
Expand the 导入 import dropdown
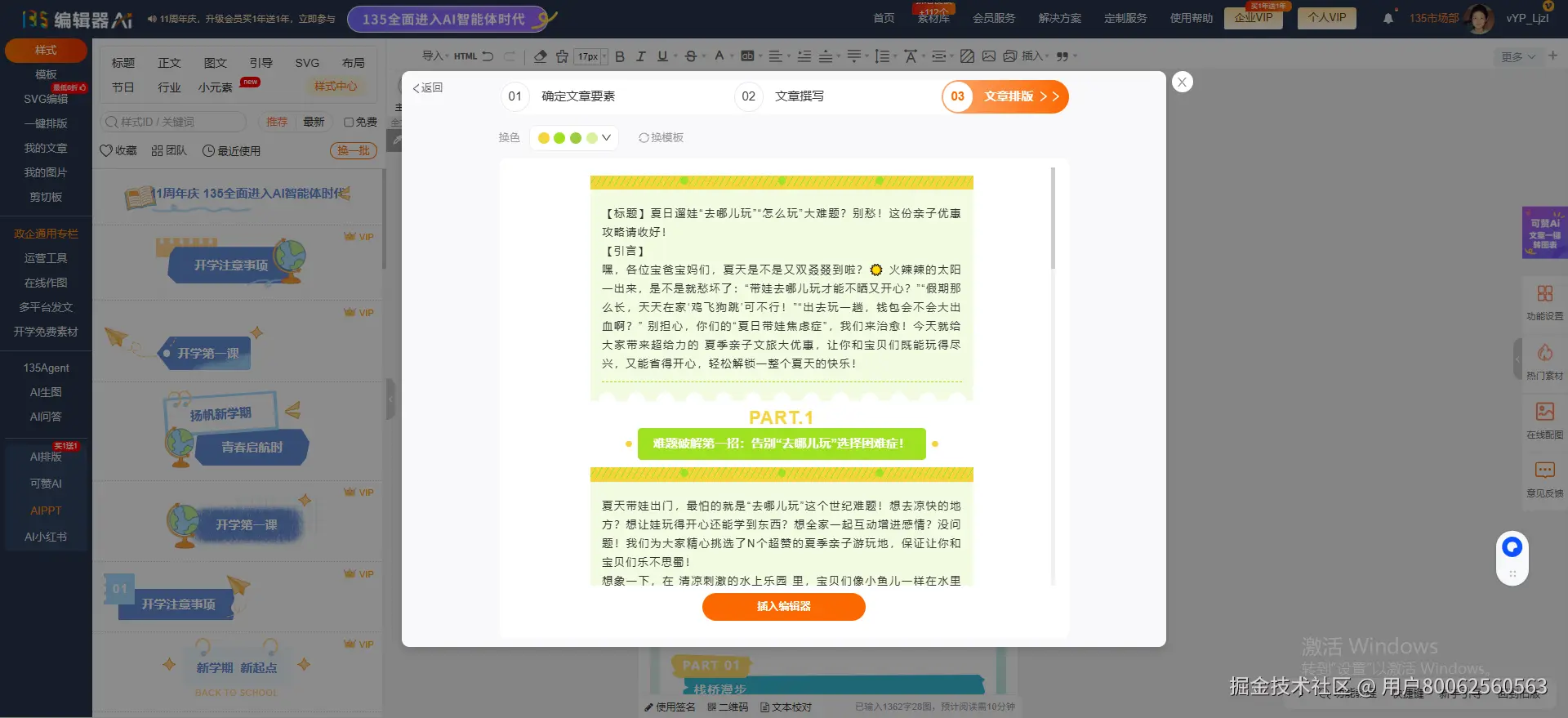[435, 56]
